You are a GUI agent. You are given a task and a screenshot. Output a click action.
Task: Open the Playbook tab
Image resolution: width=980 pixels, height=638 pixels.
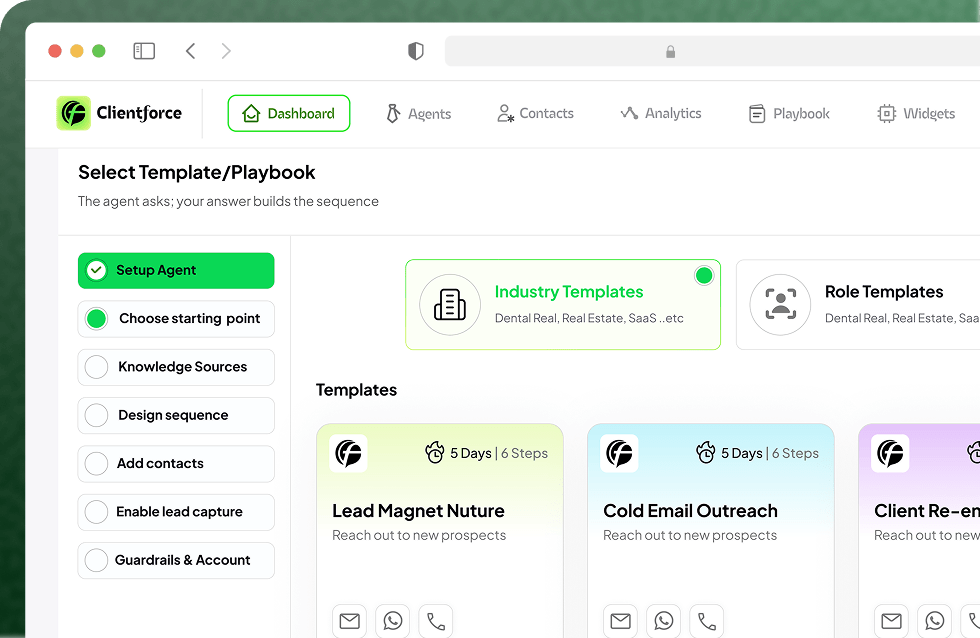point(789,114)
